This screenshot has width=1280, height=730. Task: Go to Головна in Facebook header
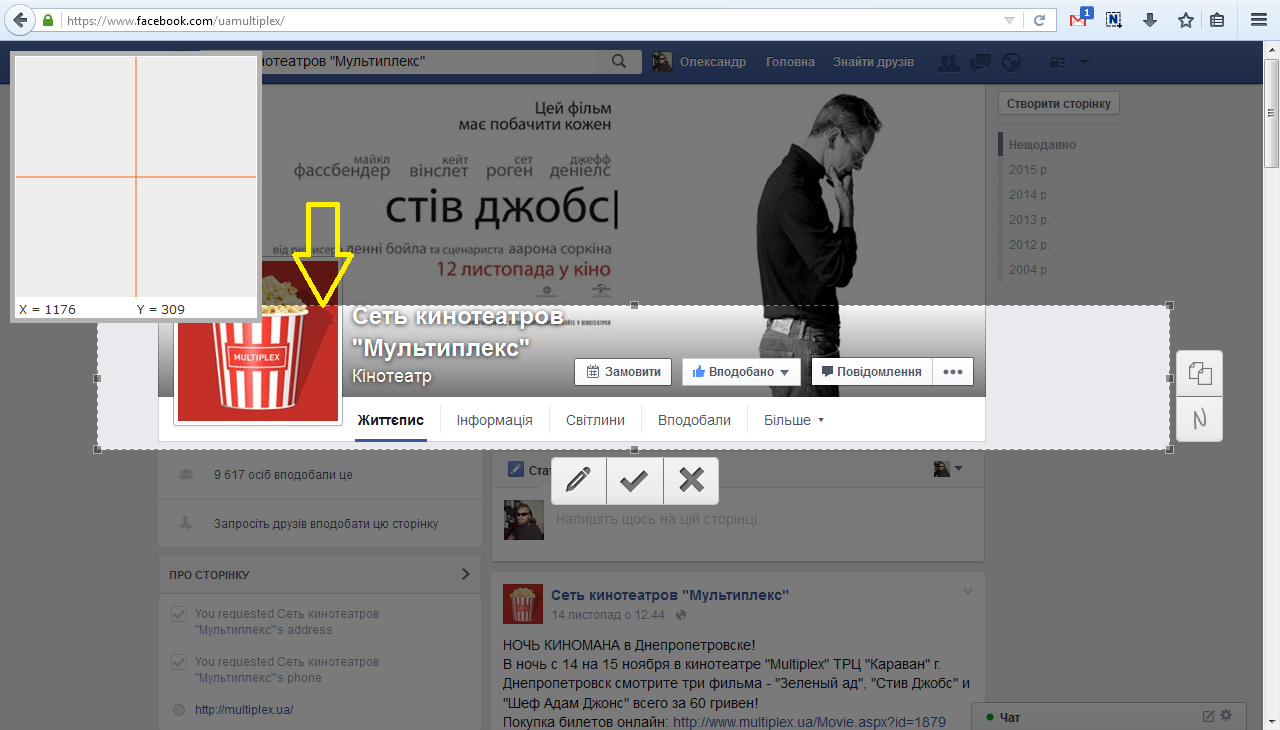pos(790,62)
